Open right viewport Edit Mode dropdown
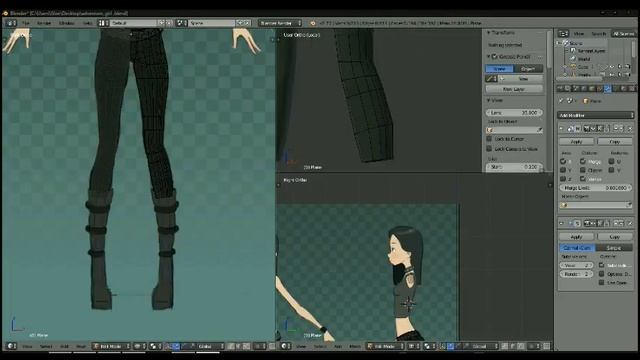 click(385, 346)
